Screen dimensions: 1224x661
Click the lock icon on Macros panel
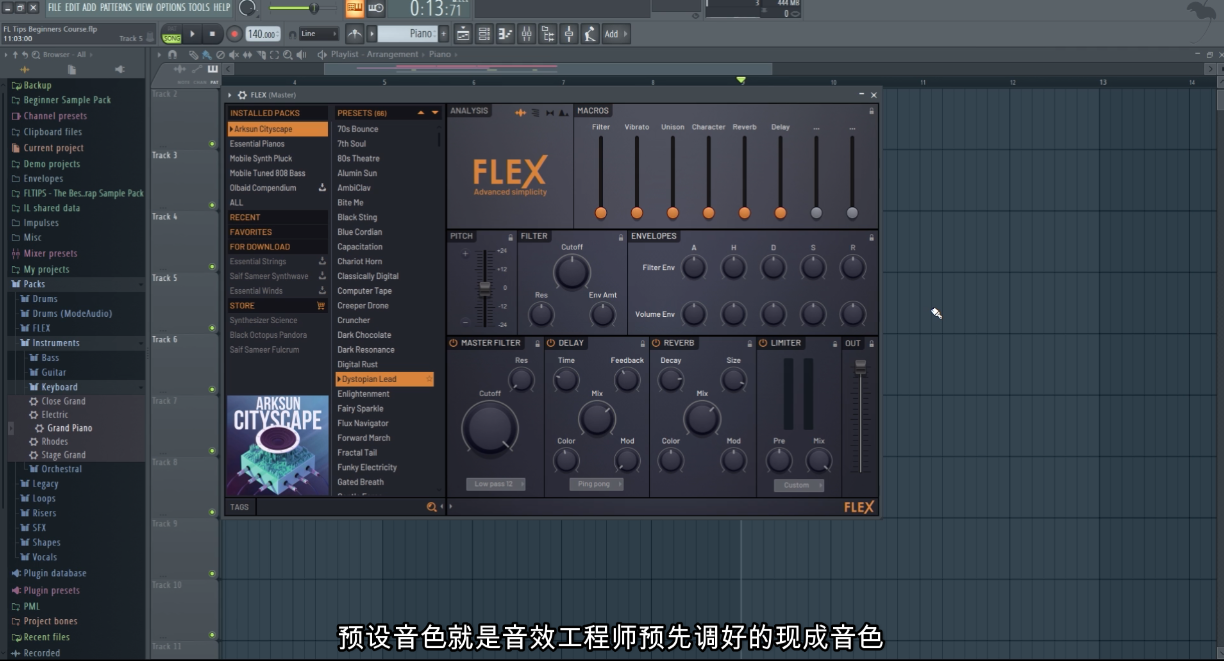coord(871,111)
